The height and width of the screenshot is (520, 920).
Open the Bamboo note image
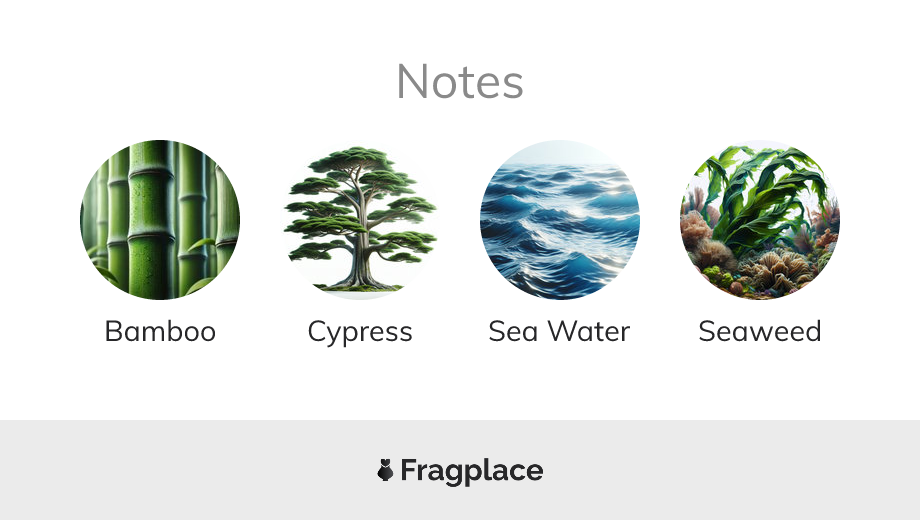tap(160, 220)
